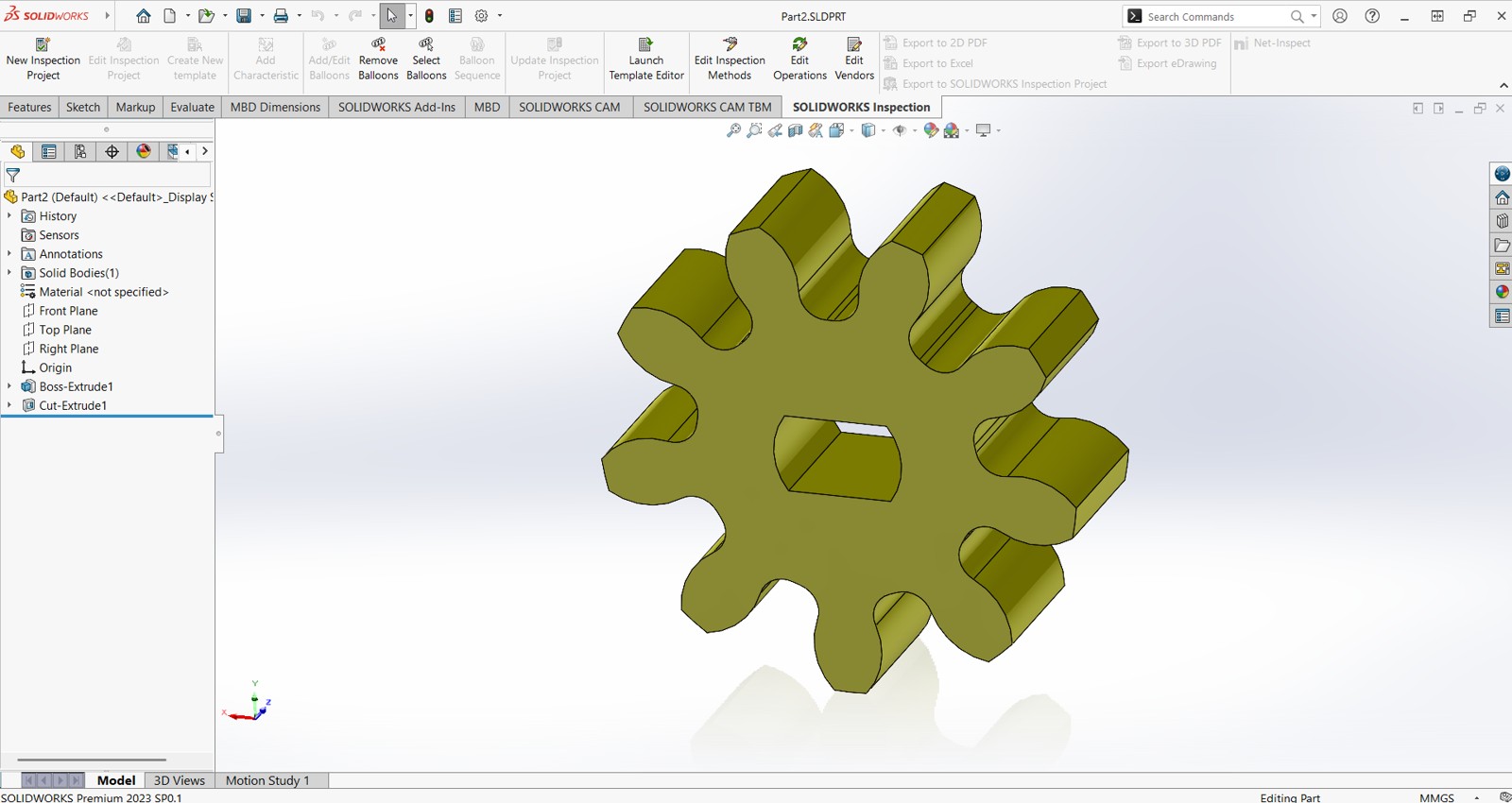The image size is (1512, 803).
Task: Click Zoom to Fit in the view toolbar
Action: [733, 130]
